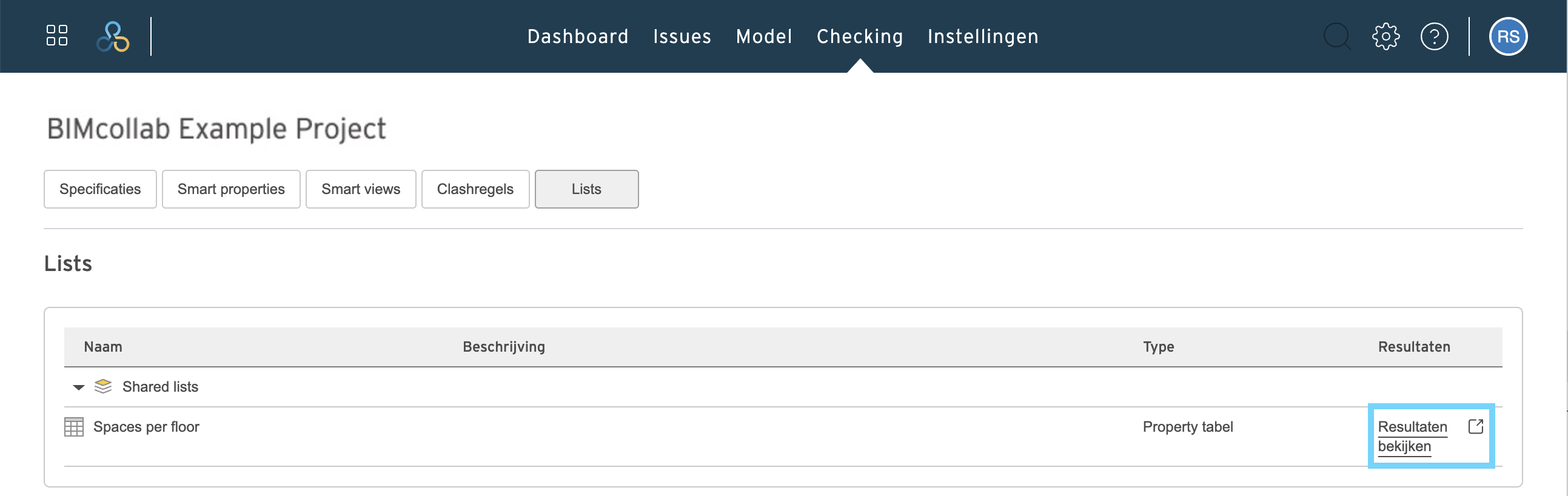Click the Lists section heading
The image size is (1568, 496).
click(68, 264)
